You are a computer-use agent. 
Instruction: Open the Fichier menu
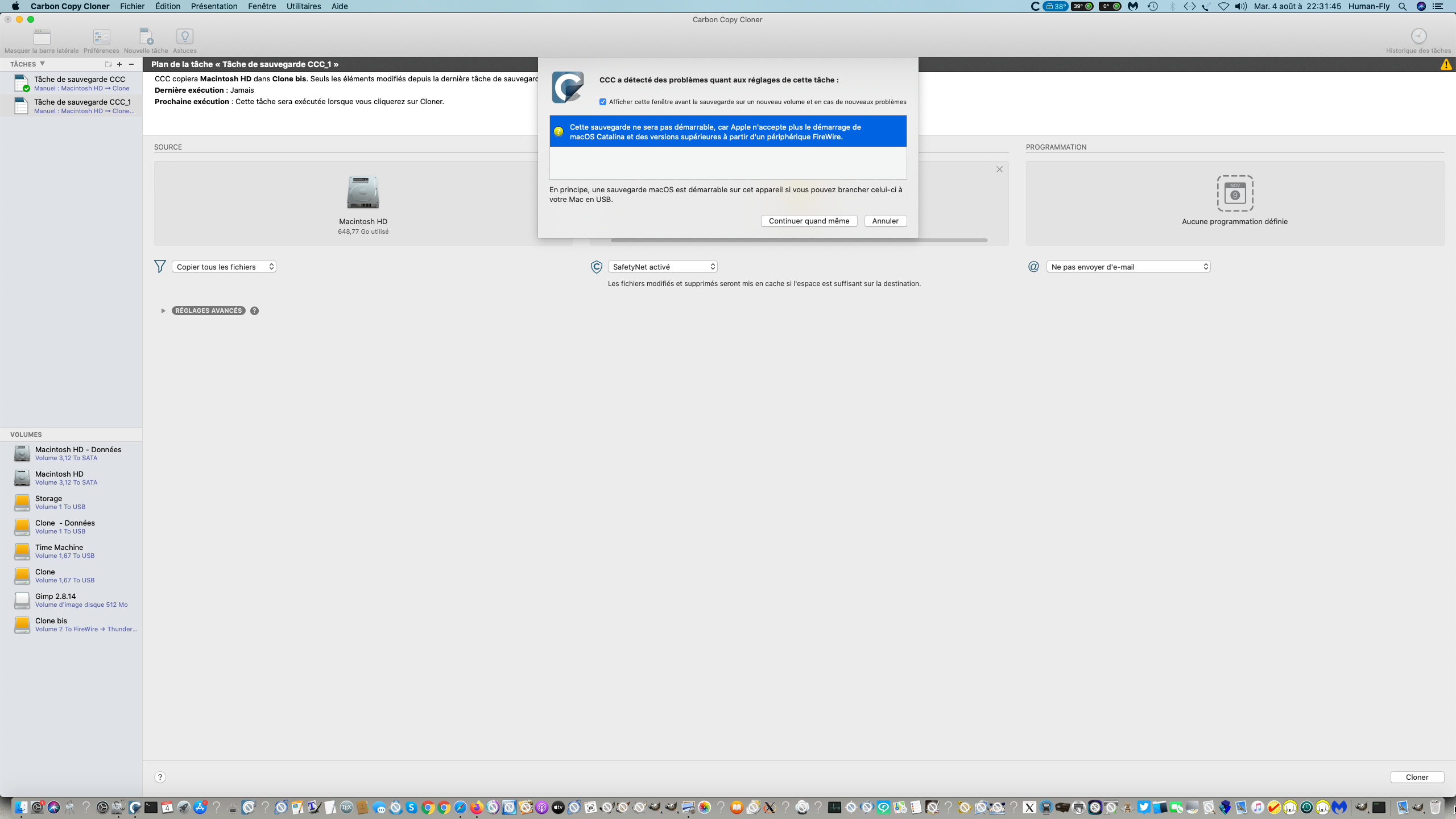coord(132,6)
